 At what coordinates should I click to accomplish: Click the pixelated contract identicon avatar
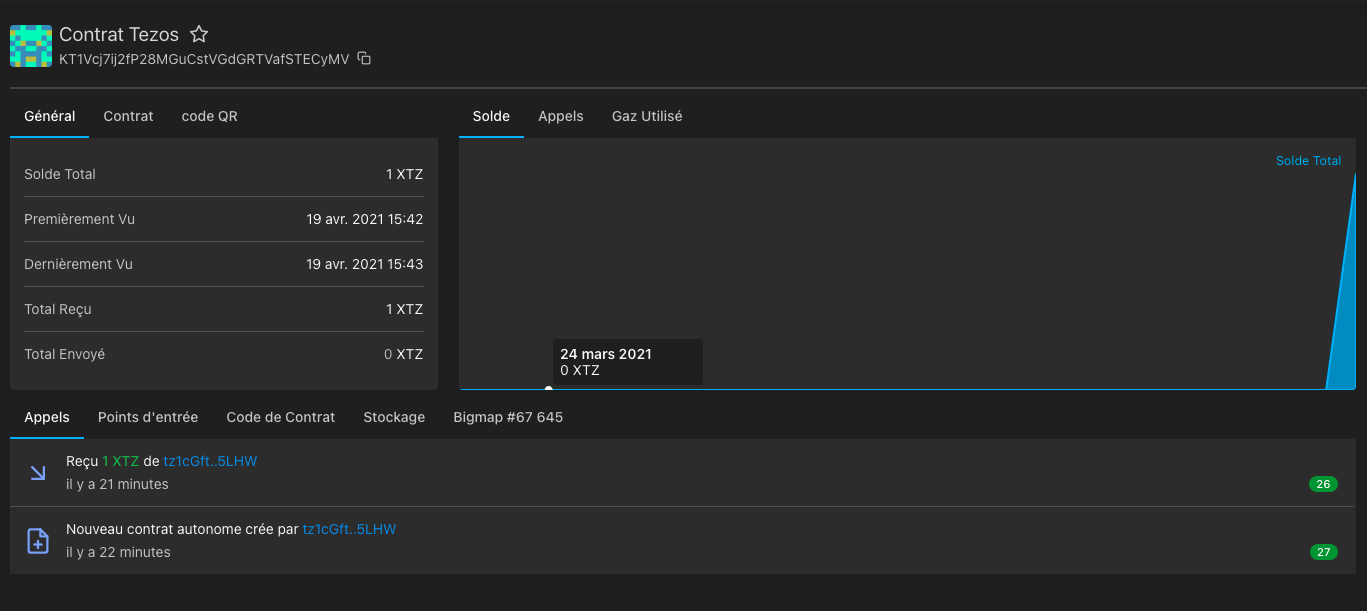[30, 46]
